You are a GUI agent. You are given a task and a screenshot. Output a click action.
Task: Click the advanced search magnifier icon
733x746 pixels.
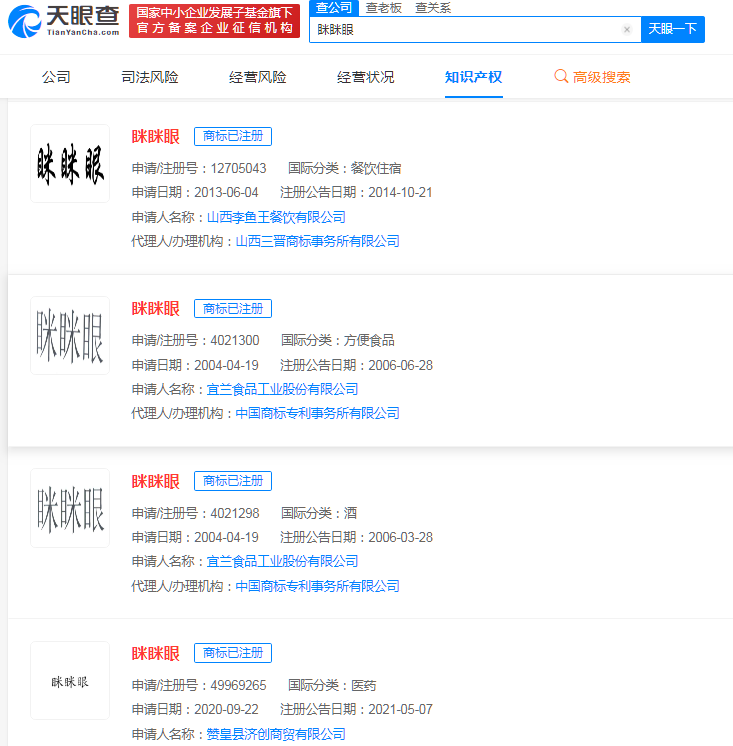point(561,76)
